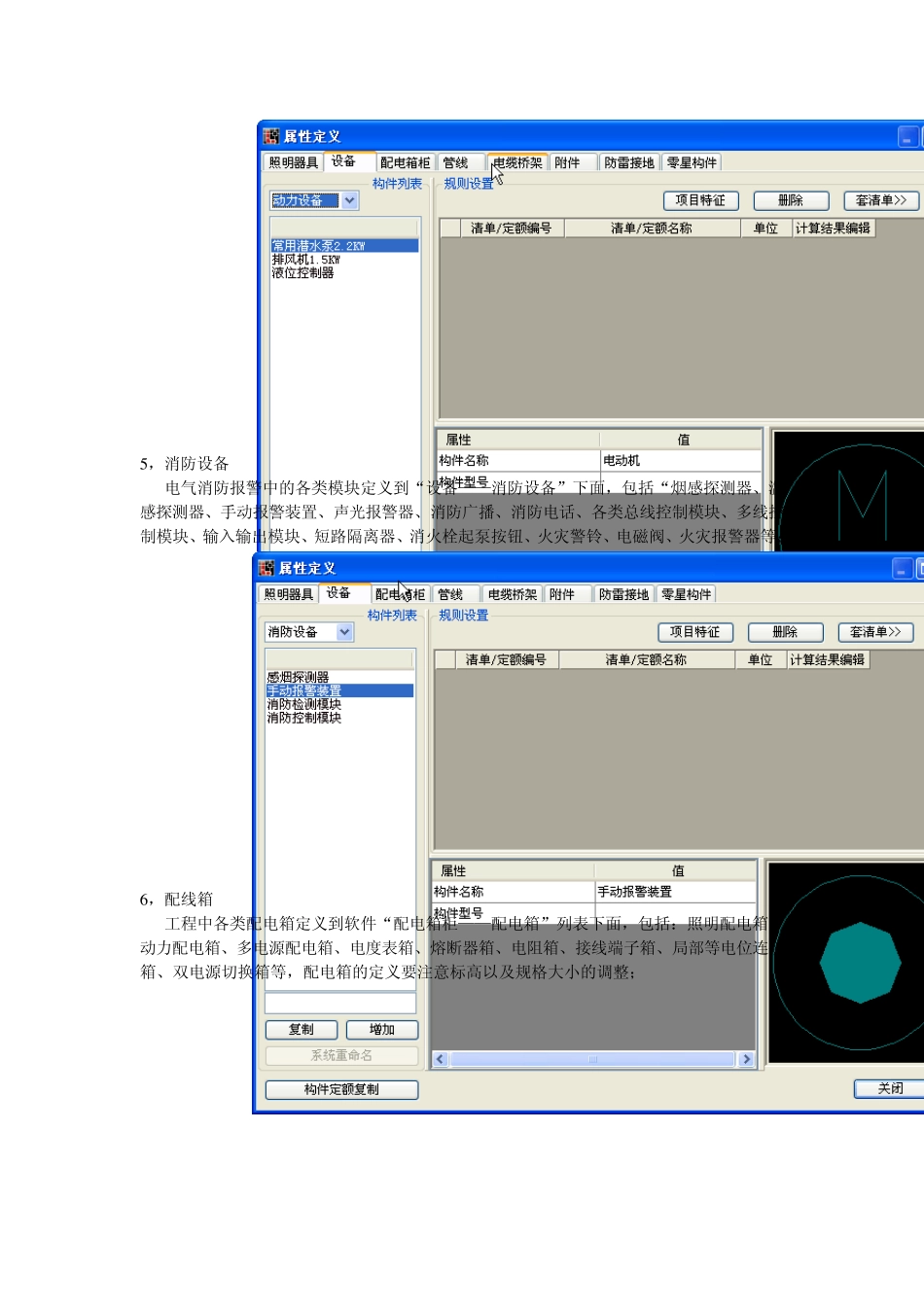Click the 复制 button
The image size is (924, 1307).
302,1030
